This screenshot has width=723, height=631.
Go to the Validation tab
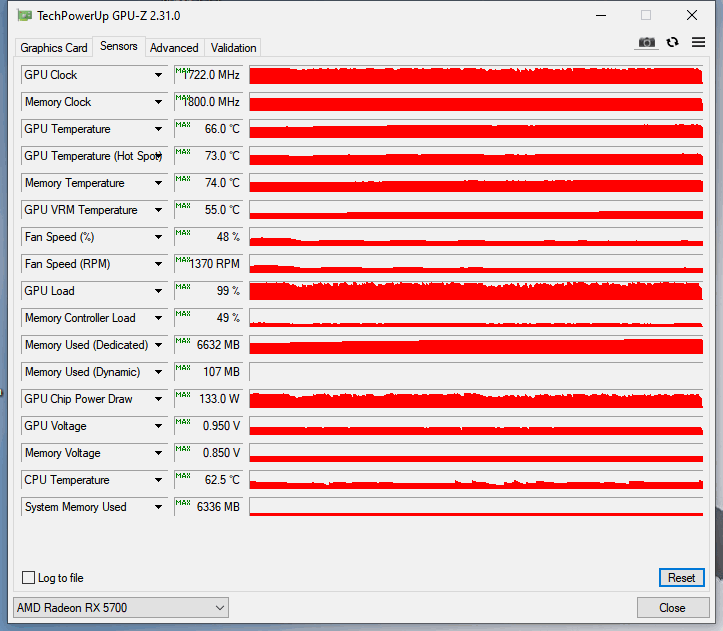pos(233,48)
